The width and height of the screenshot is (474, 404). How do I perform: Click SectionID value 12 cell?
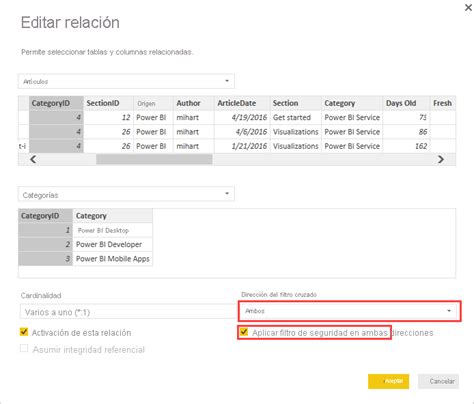coord(108,118)
